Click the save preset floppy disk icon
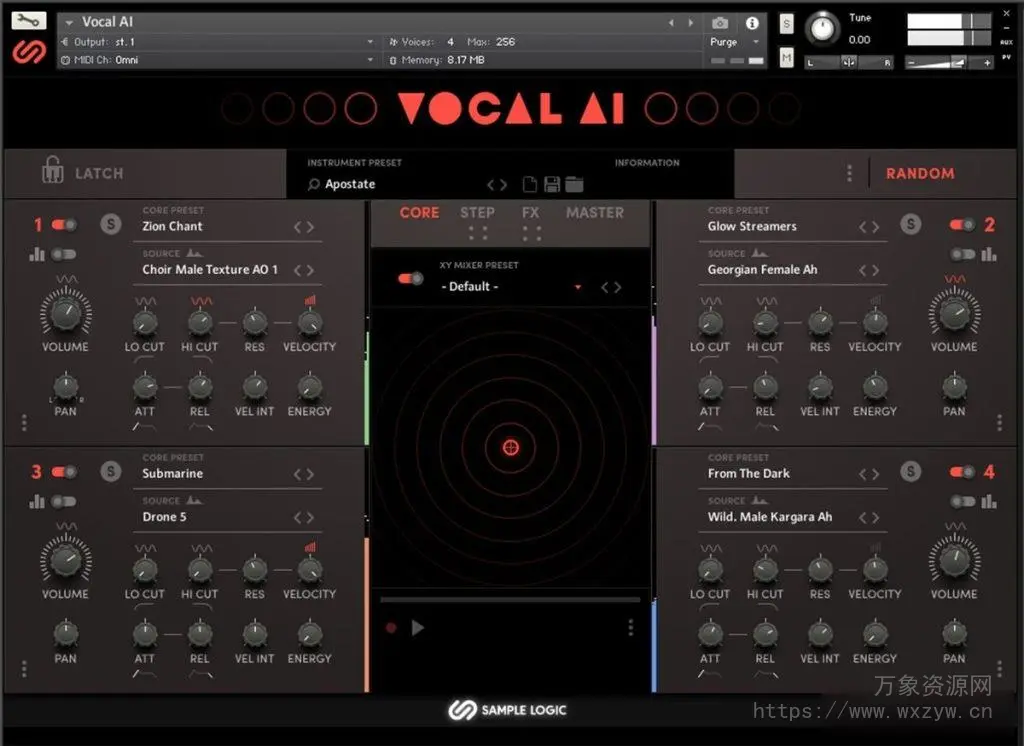Viewport: 1024px width, 746px height. [552, 184]
